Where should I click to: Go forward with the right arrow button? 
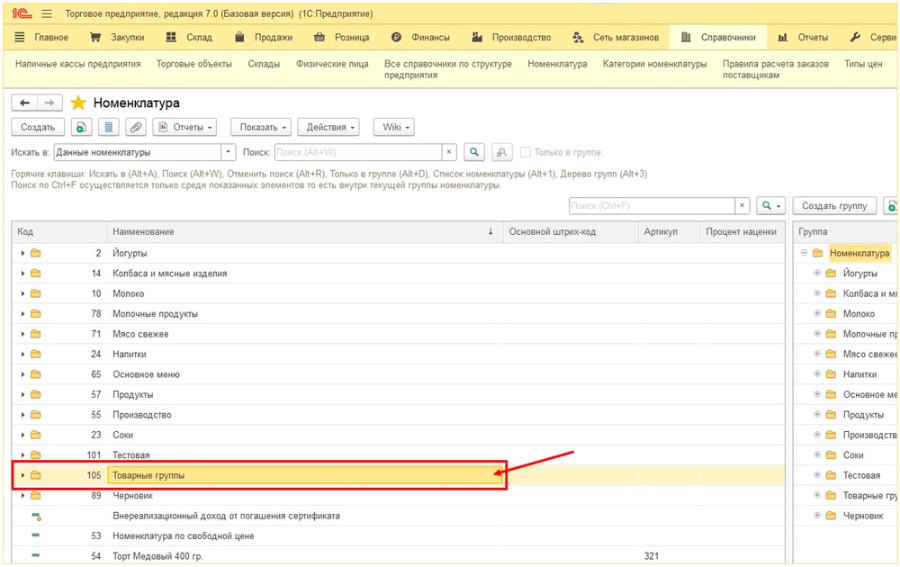click(49, 103)
